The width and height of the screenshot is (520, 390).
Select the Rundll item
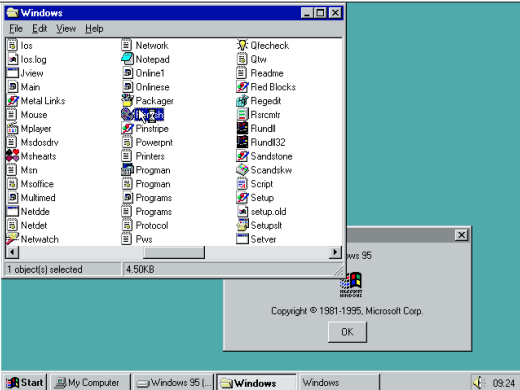point(256,128)
